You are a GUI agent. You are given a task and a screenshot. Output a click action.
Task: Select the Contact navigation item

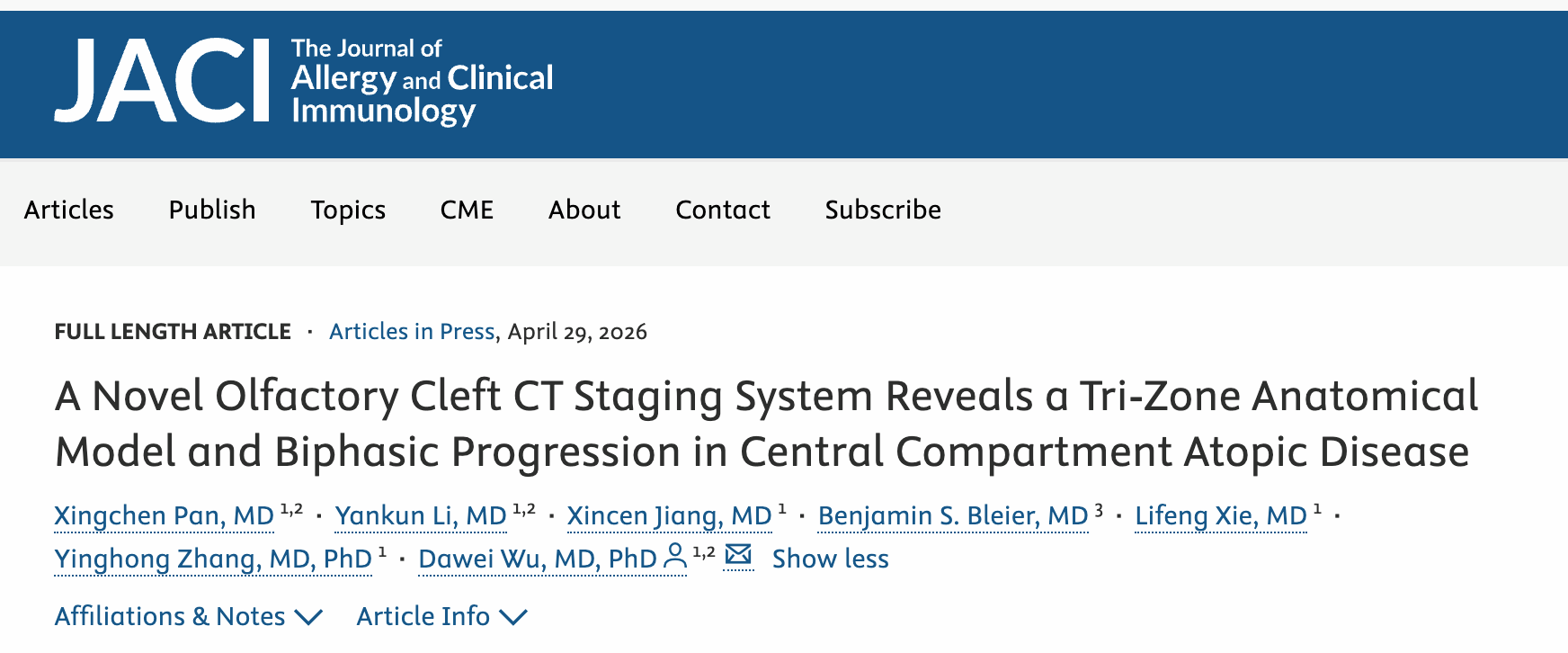723,210
